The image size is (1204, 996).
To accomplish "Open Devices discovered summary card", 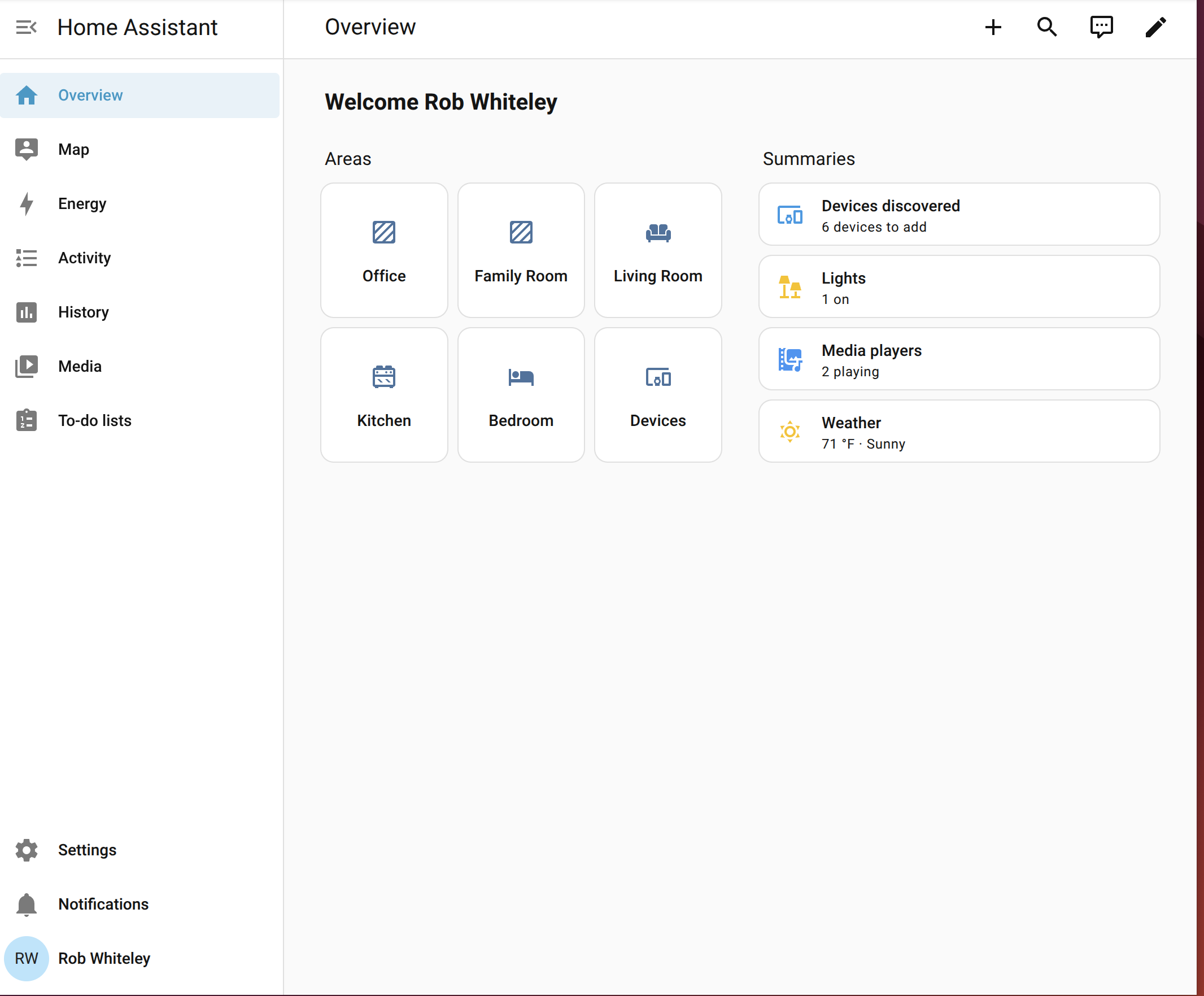I will point(958,215).
